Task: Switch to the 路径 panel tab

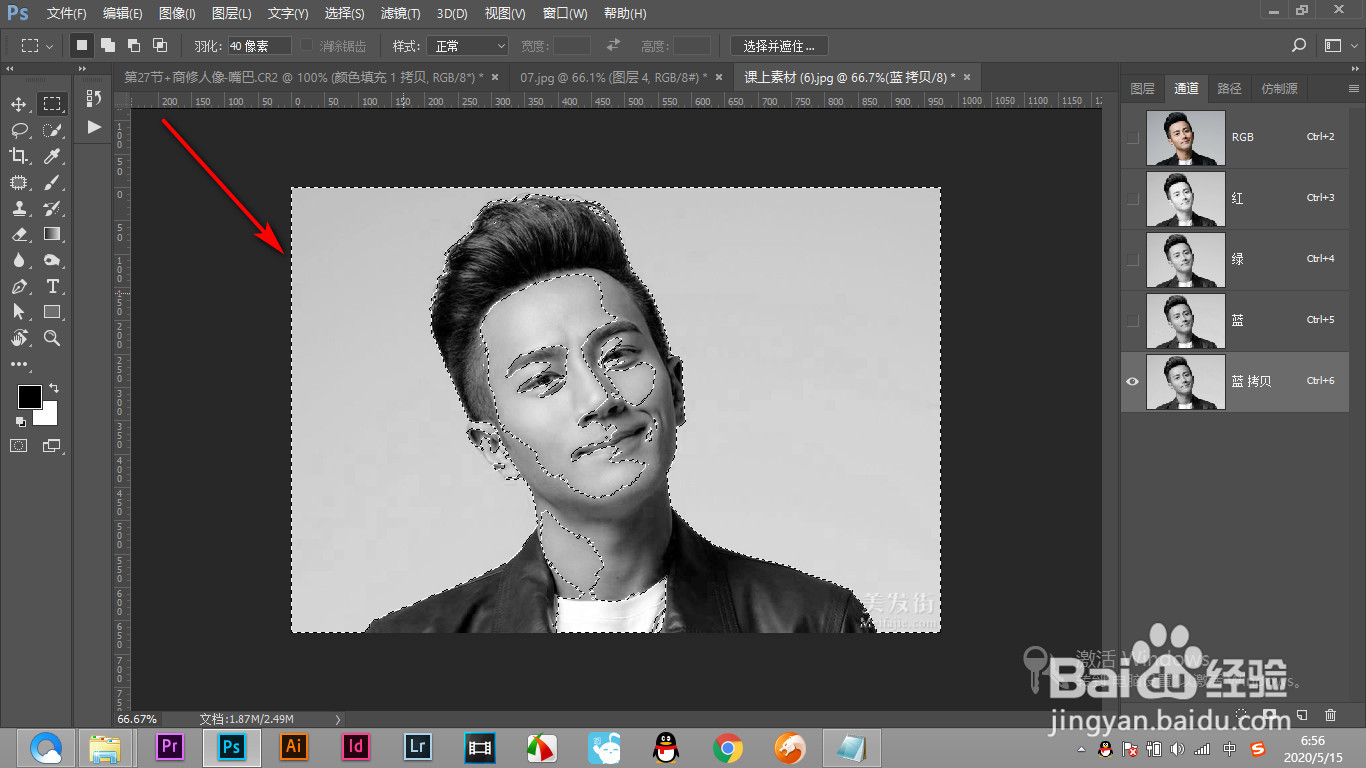Action: pos(1229,88)
